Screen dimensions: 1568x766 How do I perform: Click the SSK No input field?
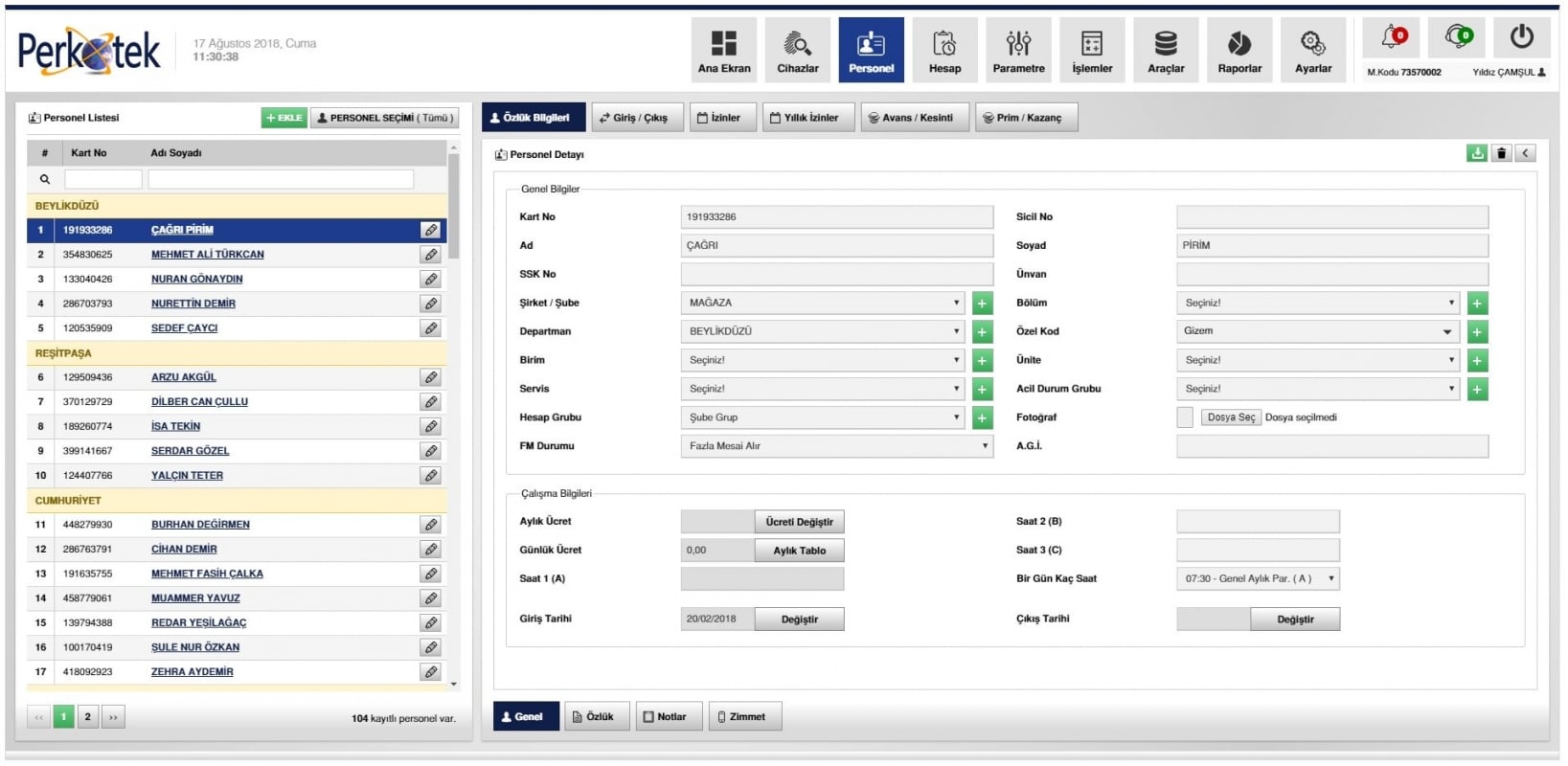point(836,275)
